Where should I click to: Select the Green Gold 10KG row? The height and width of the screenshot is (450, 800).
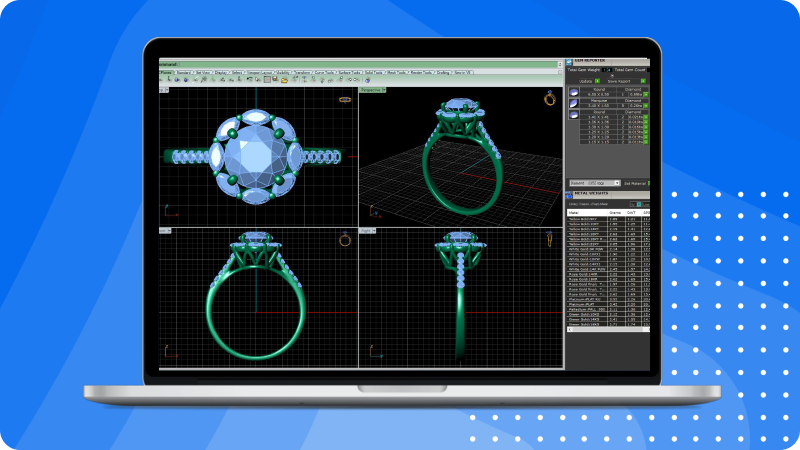608,315
